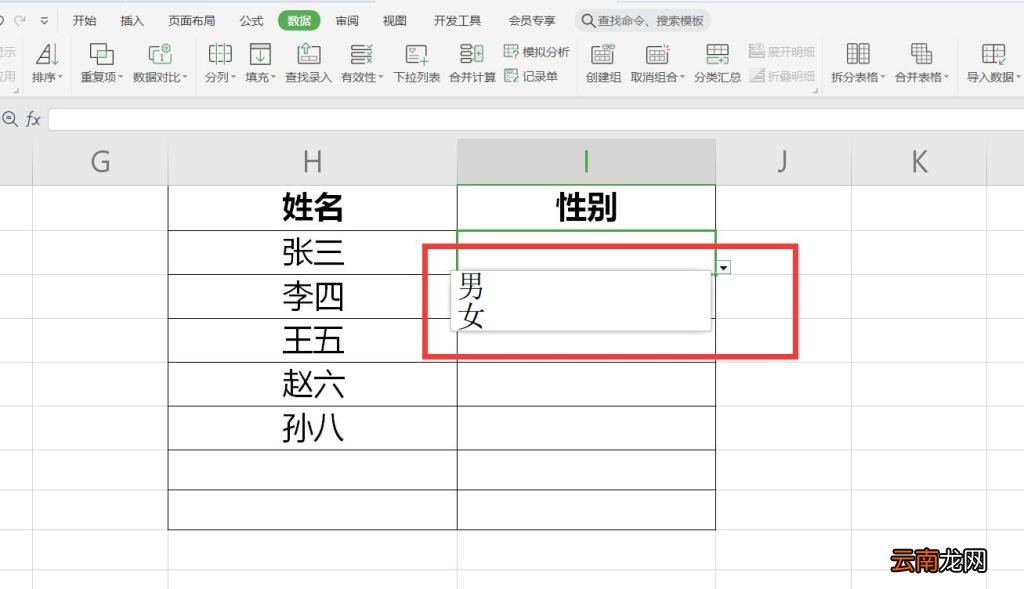Click Subtotal (分类汇总) icon

coord(717,54)
